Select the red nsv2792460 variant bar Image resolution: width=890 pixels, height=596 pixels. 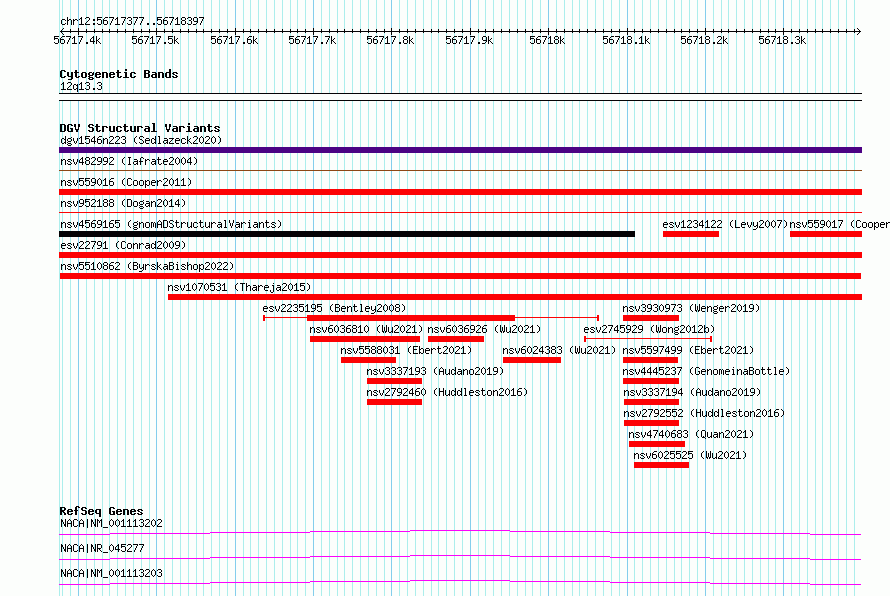[394, 402]
